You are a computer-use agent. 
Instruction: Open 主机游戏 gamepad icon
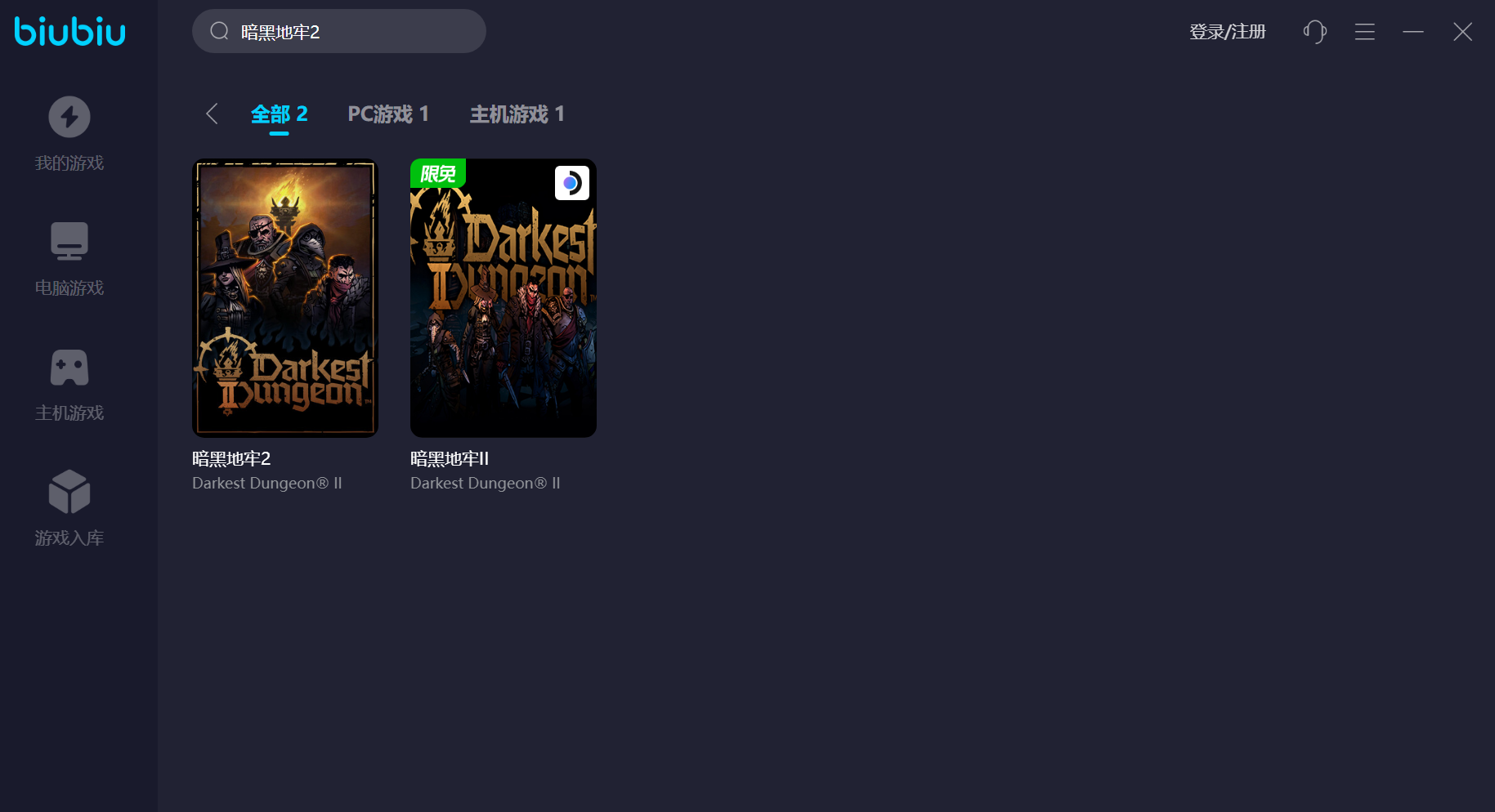pos(69,368)
